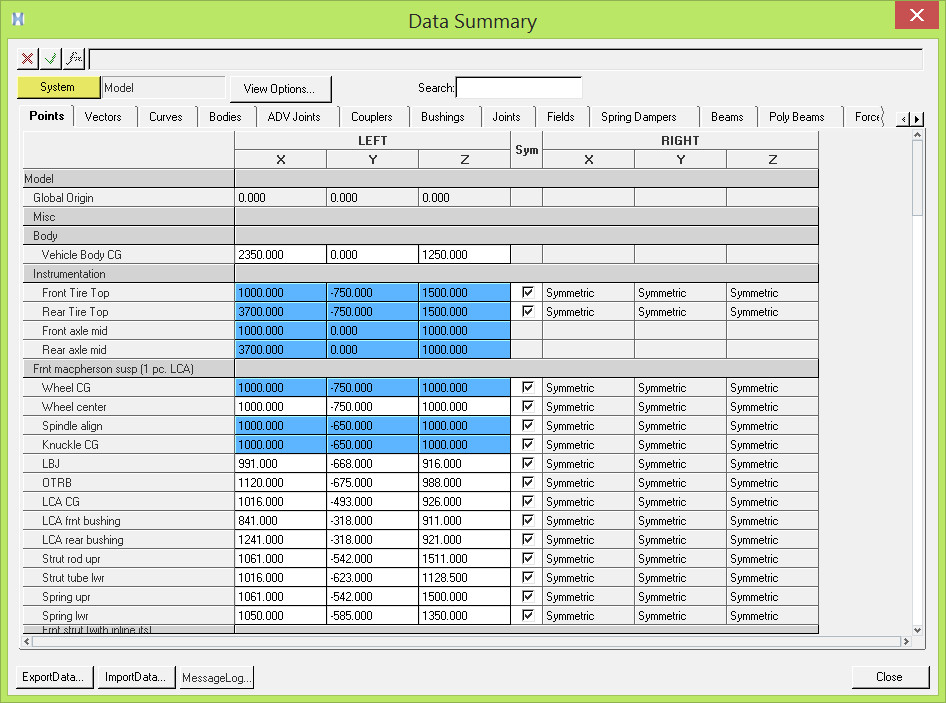Image resolution: width=946 pixels, height=703 pixels.
Task: Open the fx expression builder icon
Action: point(73,58)
